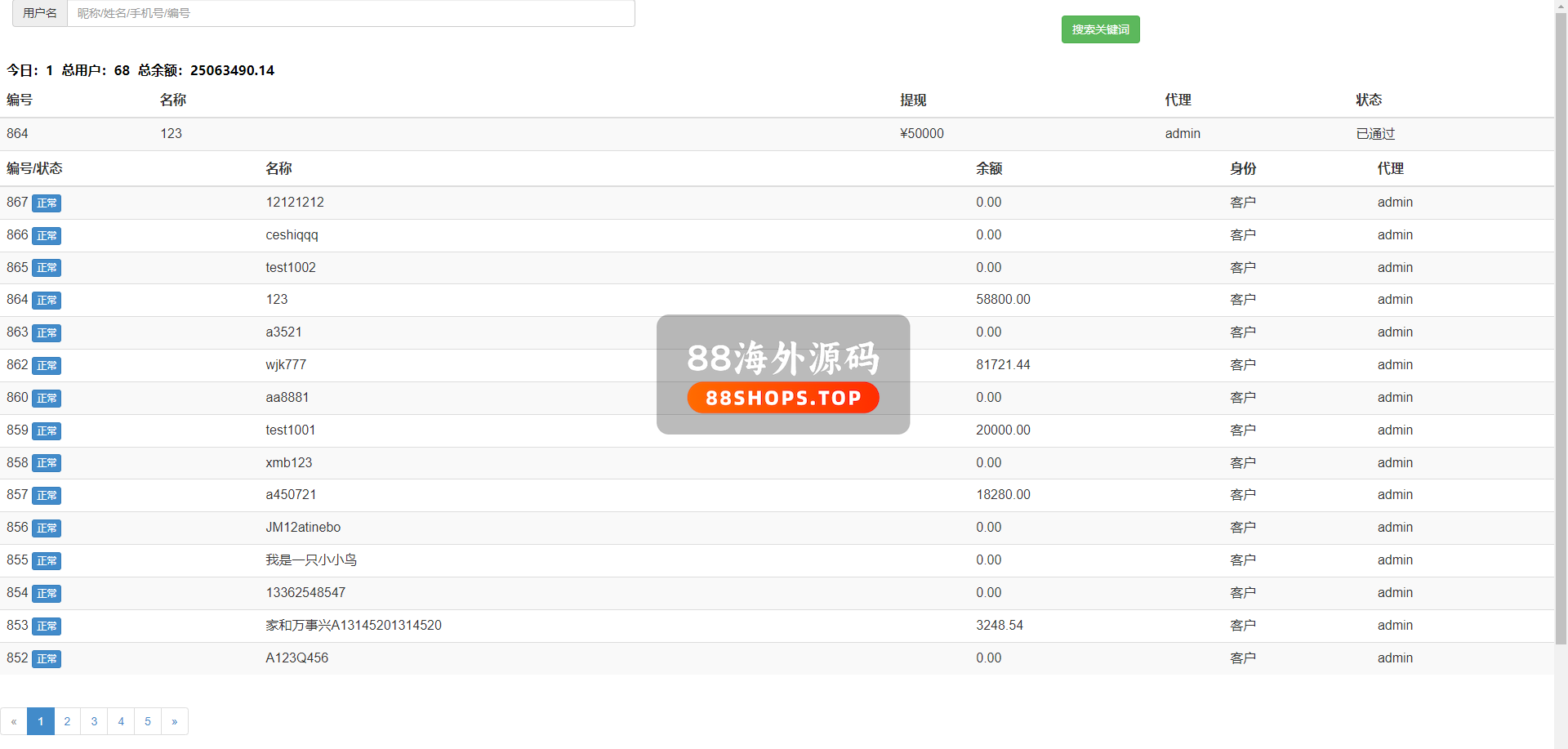
Task: Focus the username search input field
Action: coord(350,13)
